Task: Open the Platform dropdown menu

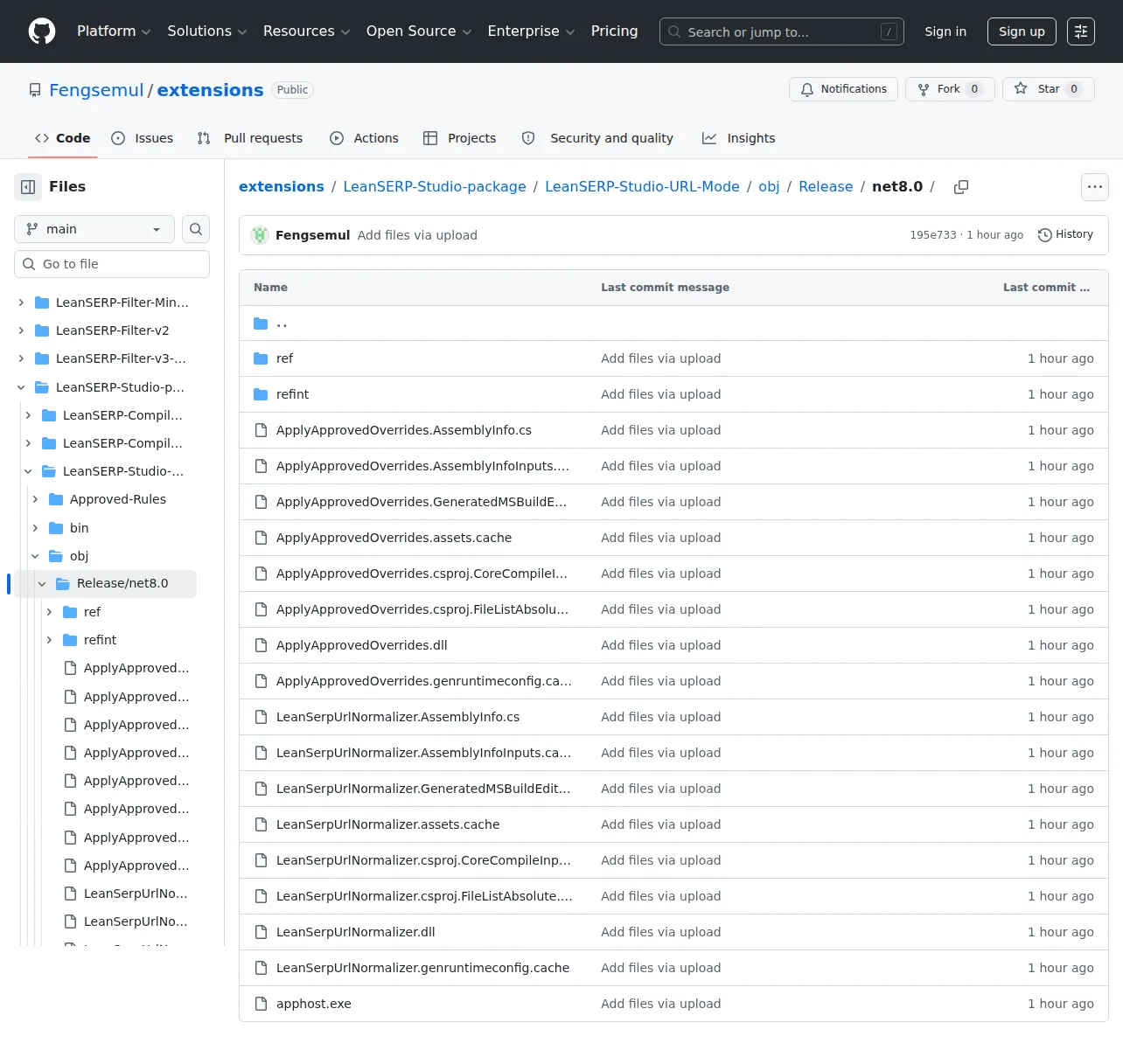Action: pyautogui.click(x=114, y=31)
